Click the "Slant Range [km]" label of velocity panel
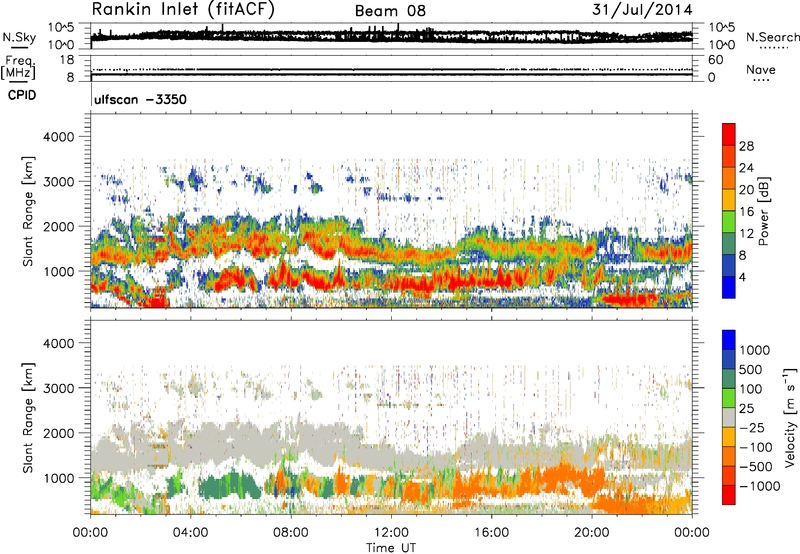This screenshot has height=554, width=800. pyautogui.click(x=28, y=418)
